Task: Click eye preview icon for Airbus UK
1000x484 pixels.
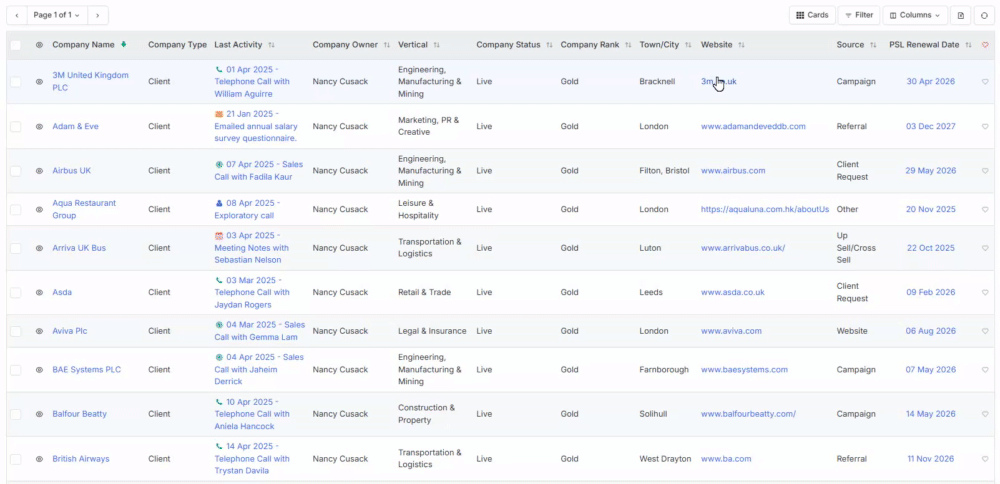Action: [x=39, y=171]
